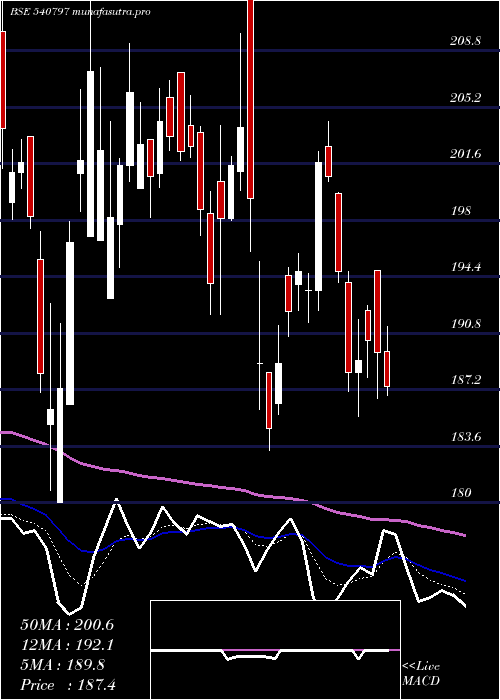Select the 180 price axis label
This screenshot has height=700, width=500.
[x=461, y=493]
